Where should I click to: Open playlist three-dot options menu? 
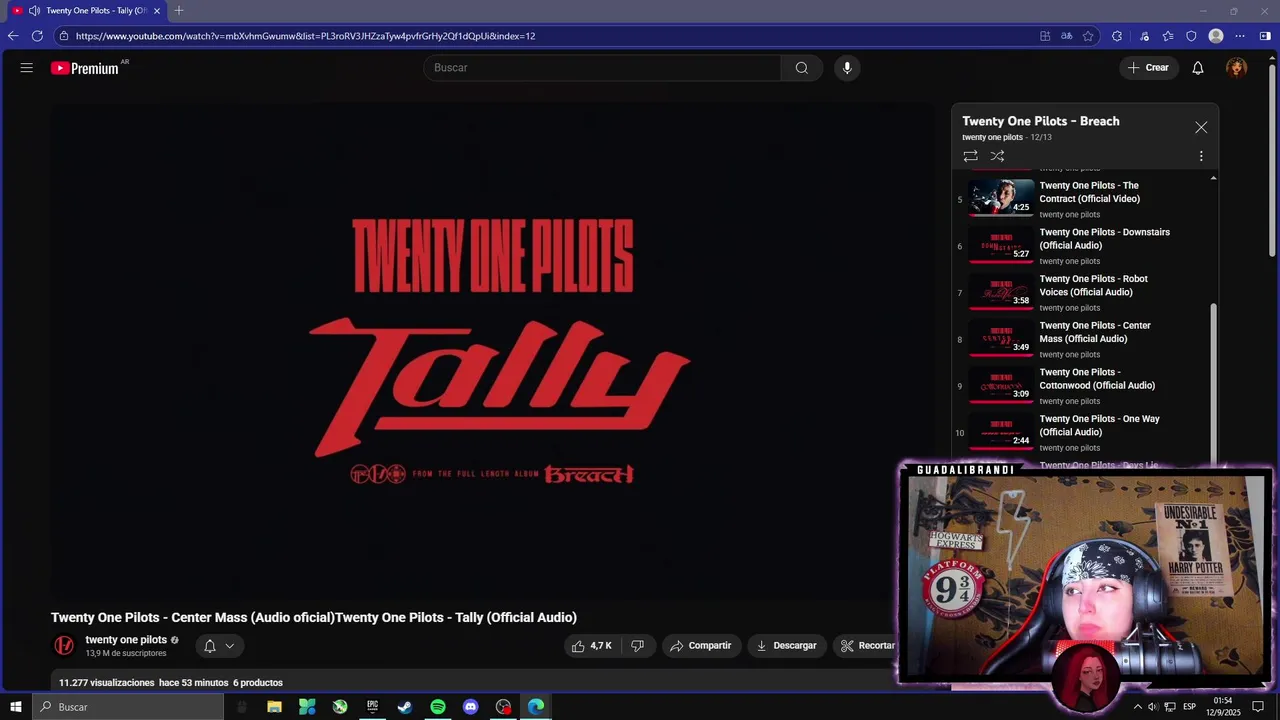[x=1201, y=156]
